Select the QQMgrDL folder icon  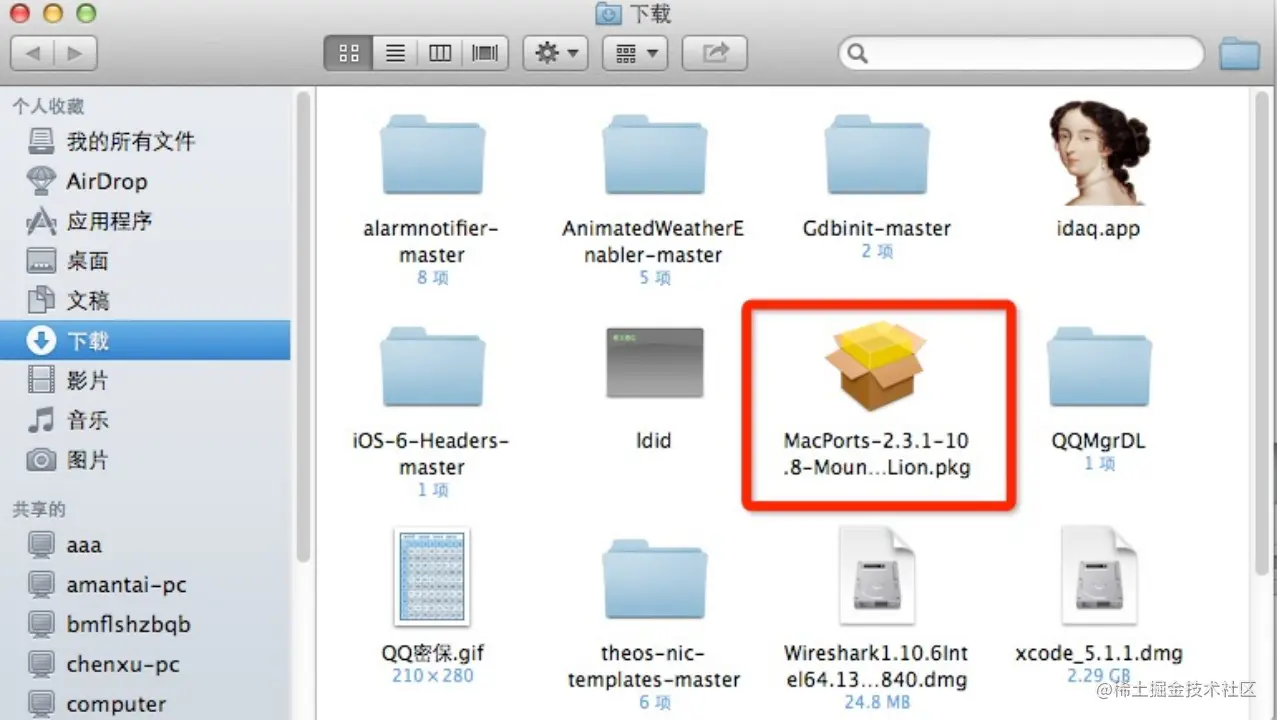[x=1099, y=368]
